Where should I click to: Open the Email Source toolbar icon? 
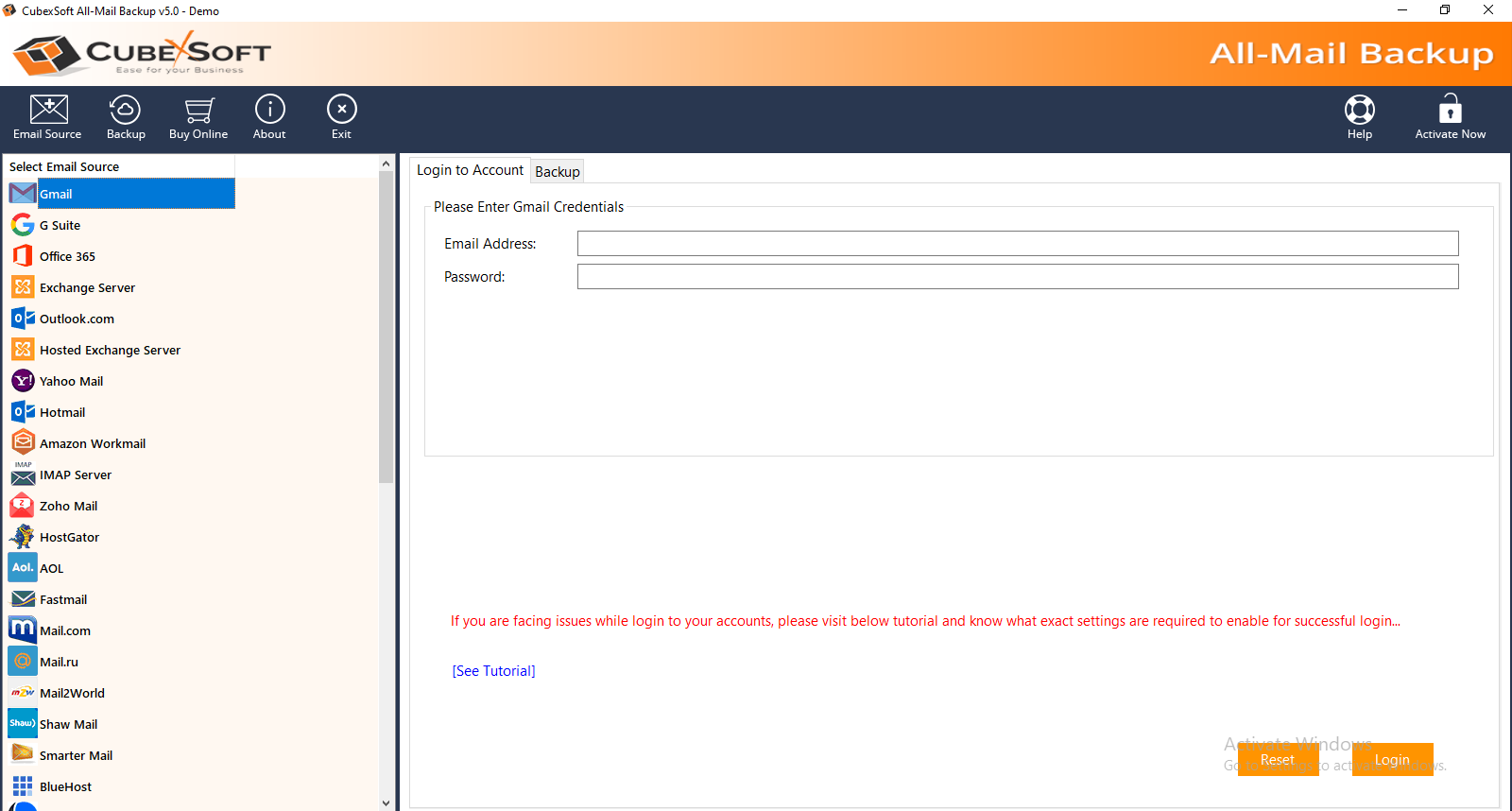[x=48, y=110]
